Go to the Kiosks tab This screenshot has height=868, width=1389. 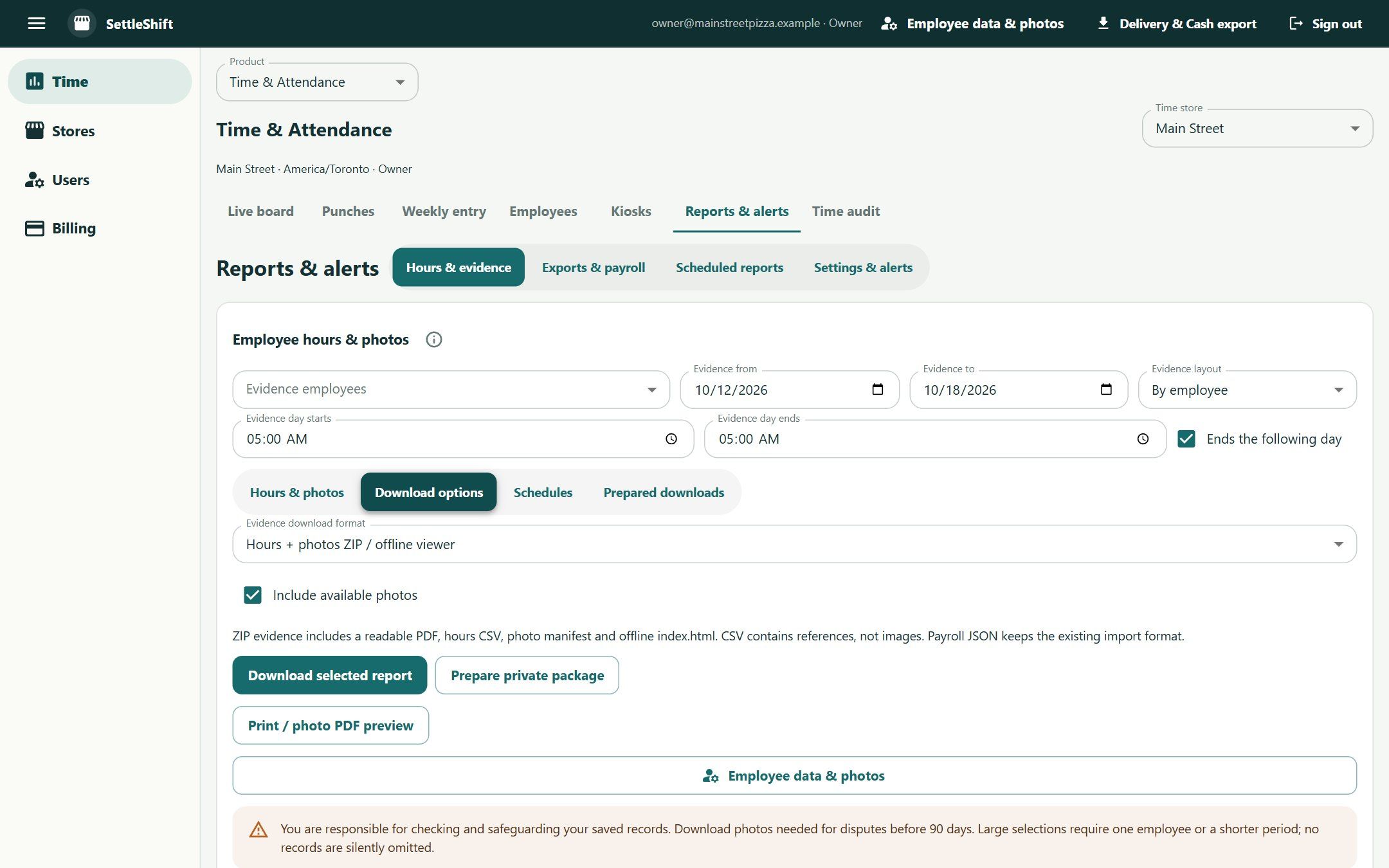[x=631, y=212]
